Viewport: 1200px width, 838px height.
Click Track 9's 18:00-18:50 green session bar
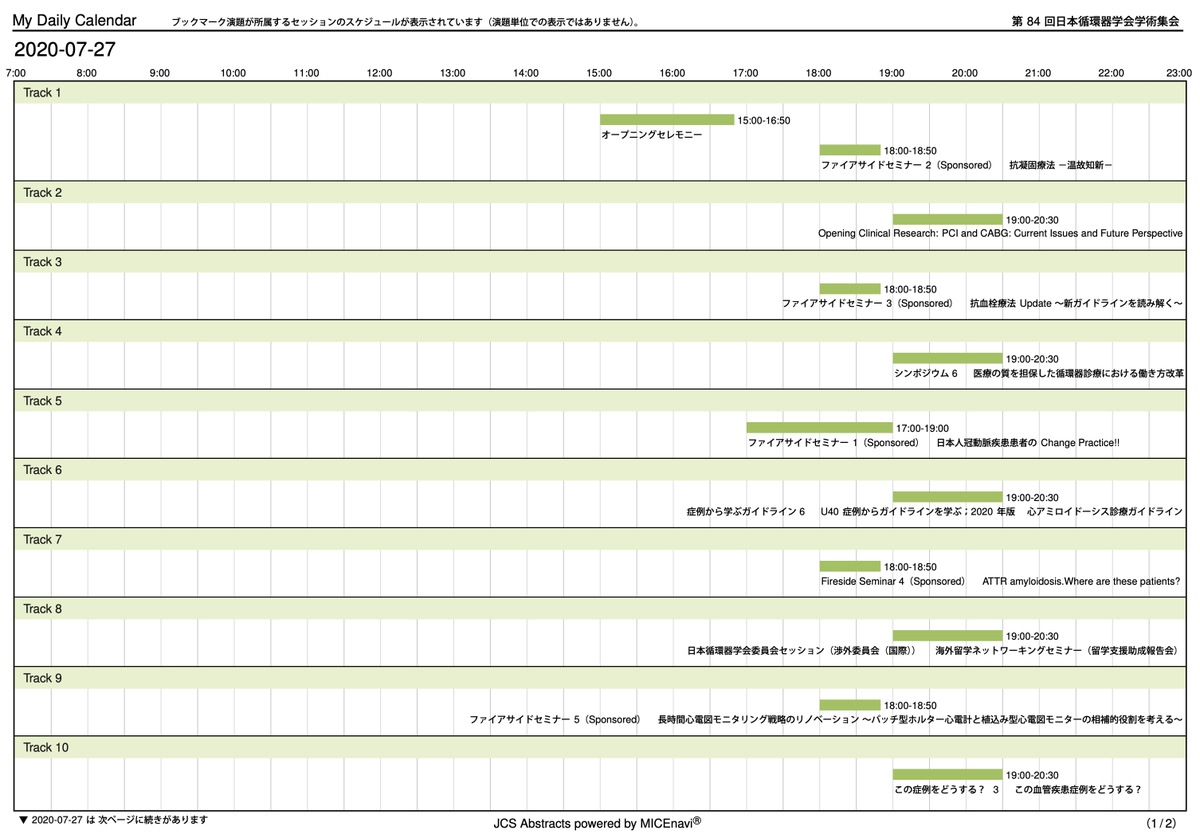(x=850, y=704)
